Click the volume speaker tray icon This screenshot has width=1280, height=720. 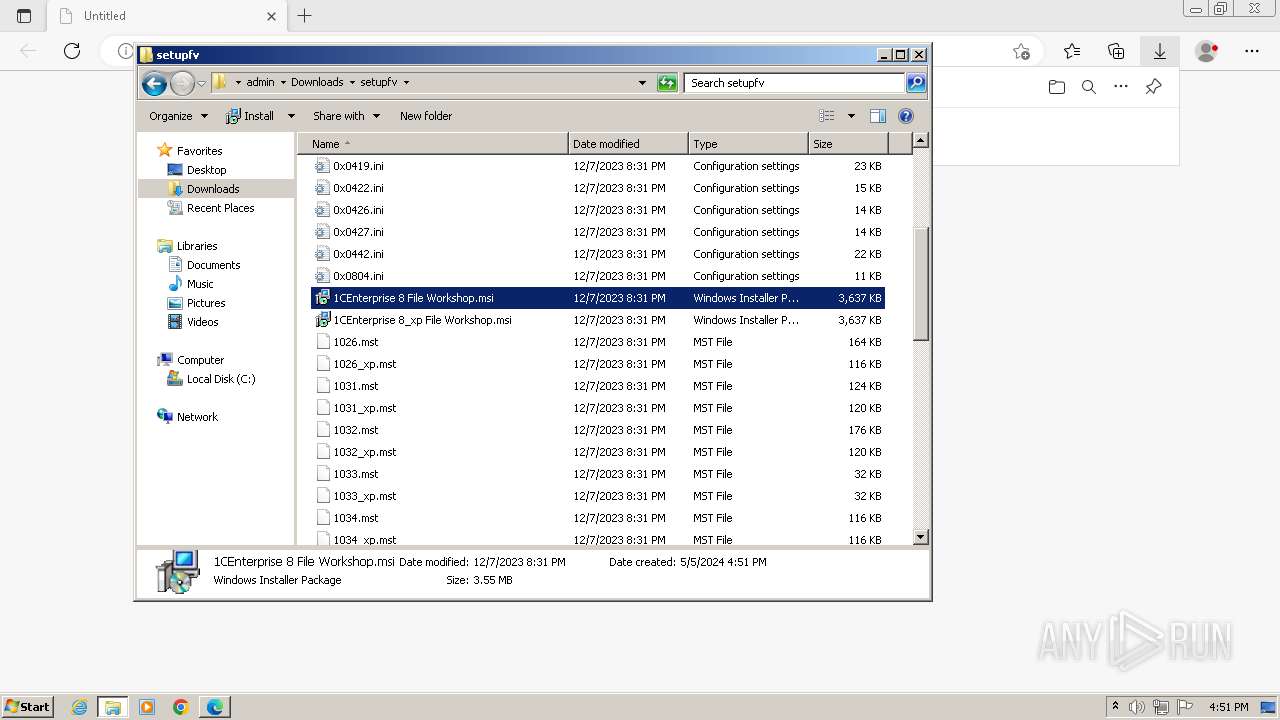coord(1138,707)
